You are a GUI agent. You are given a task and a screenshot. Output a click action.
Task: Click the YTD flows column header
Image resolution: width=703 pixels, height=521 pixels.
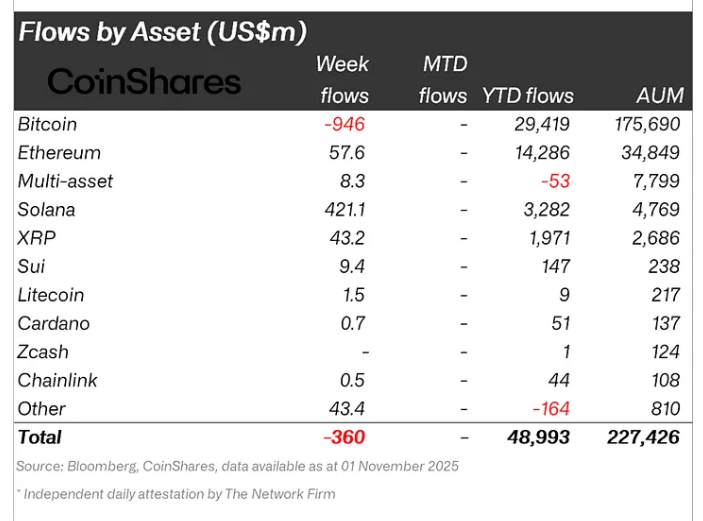point(528,96)
